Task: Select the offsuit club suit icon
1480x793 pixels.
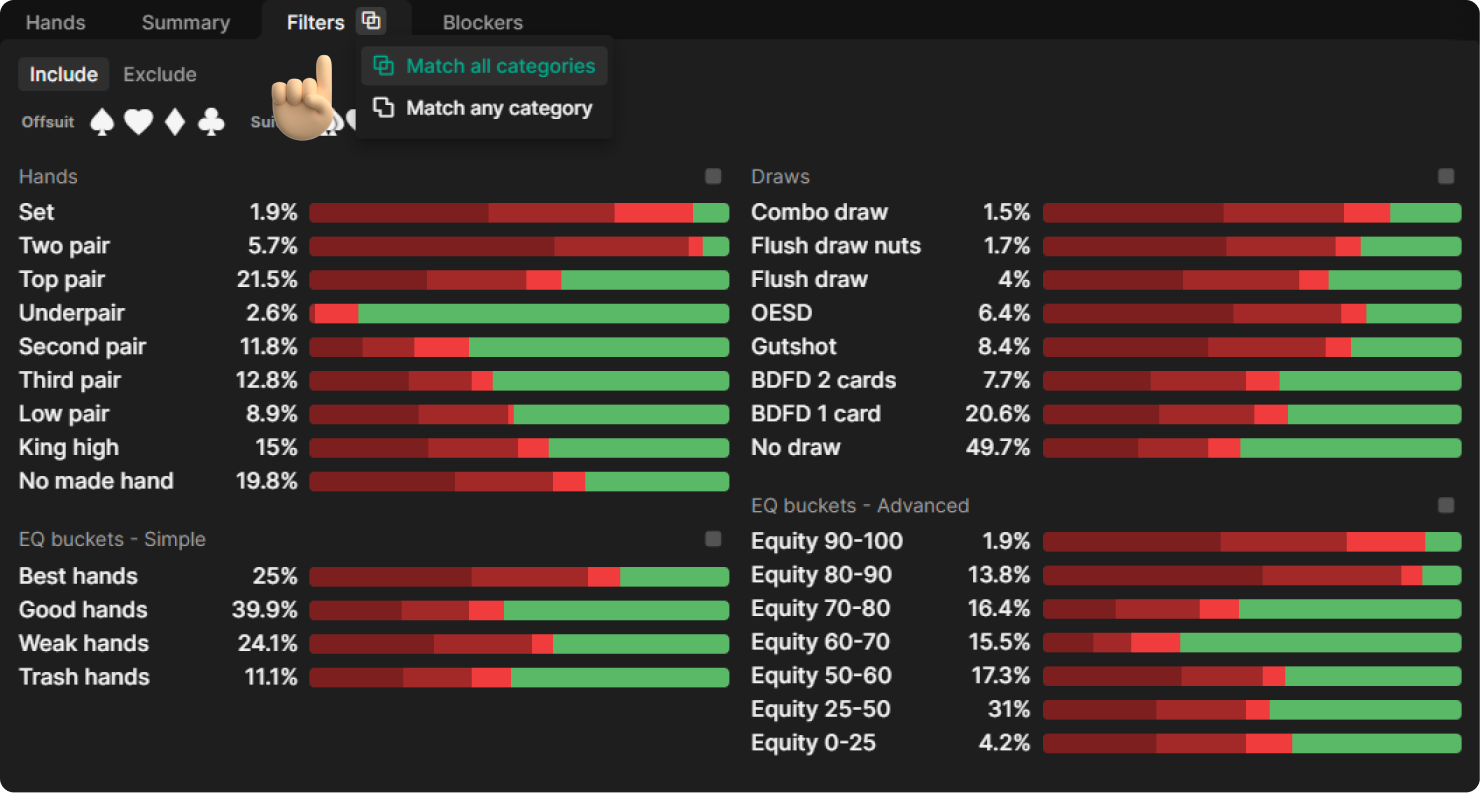Action: (211, 122)
